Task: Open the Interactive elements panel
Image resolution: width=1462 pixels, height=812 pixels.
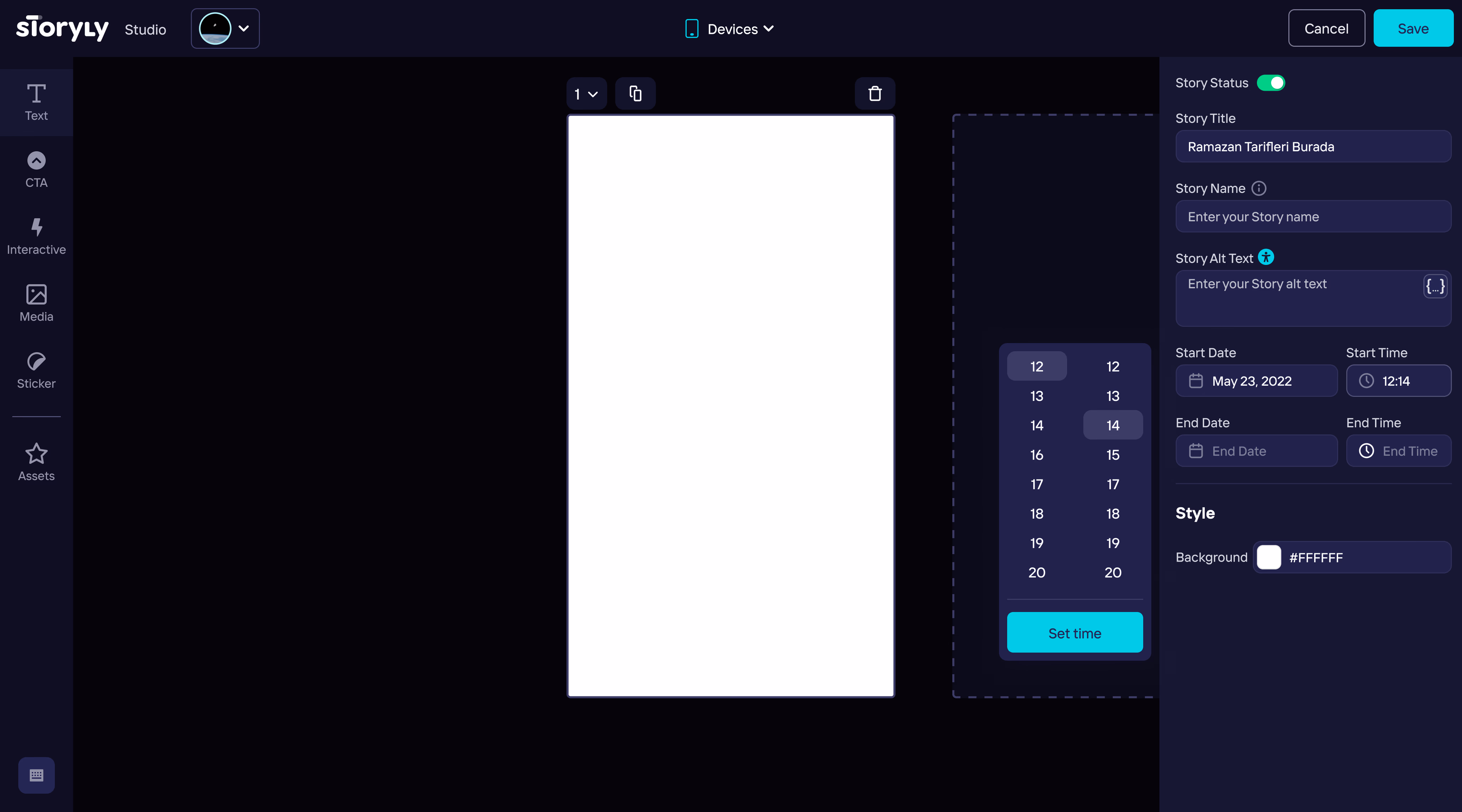Action: tap(36, 237)
